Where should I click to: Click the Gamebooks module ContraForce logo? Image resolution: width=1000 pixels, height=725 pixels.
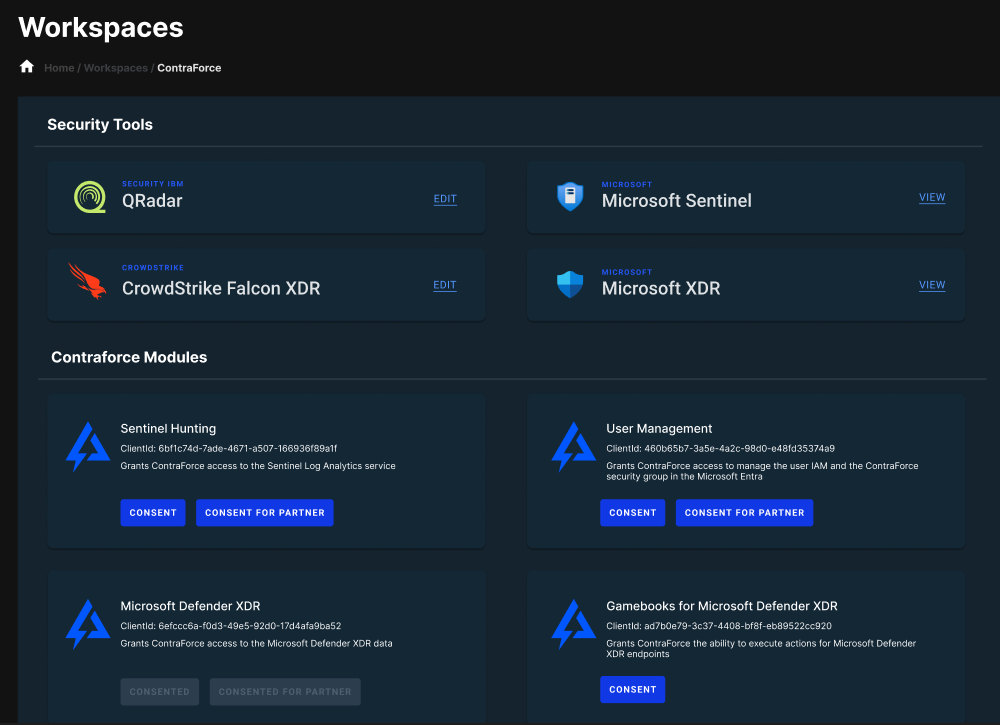(574, 625)
